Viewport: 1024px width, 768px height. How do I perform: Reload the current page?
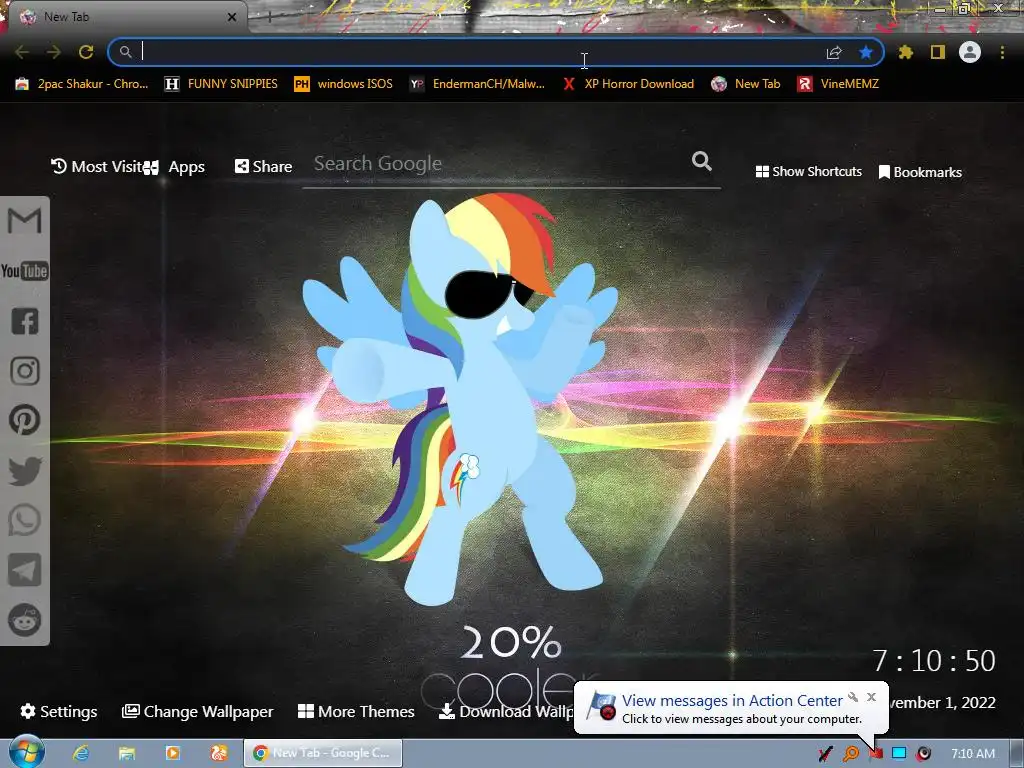point(86,52)
